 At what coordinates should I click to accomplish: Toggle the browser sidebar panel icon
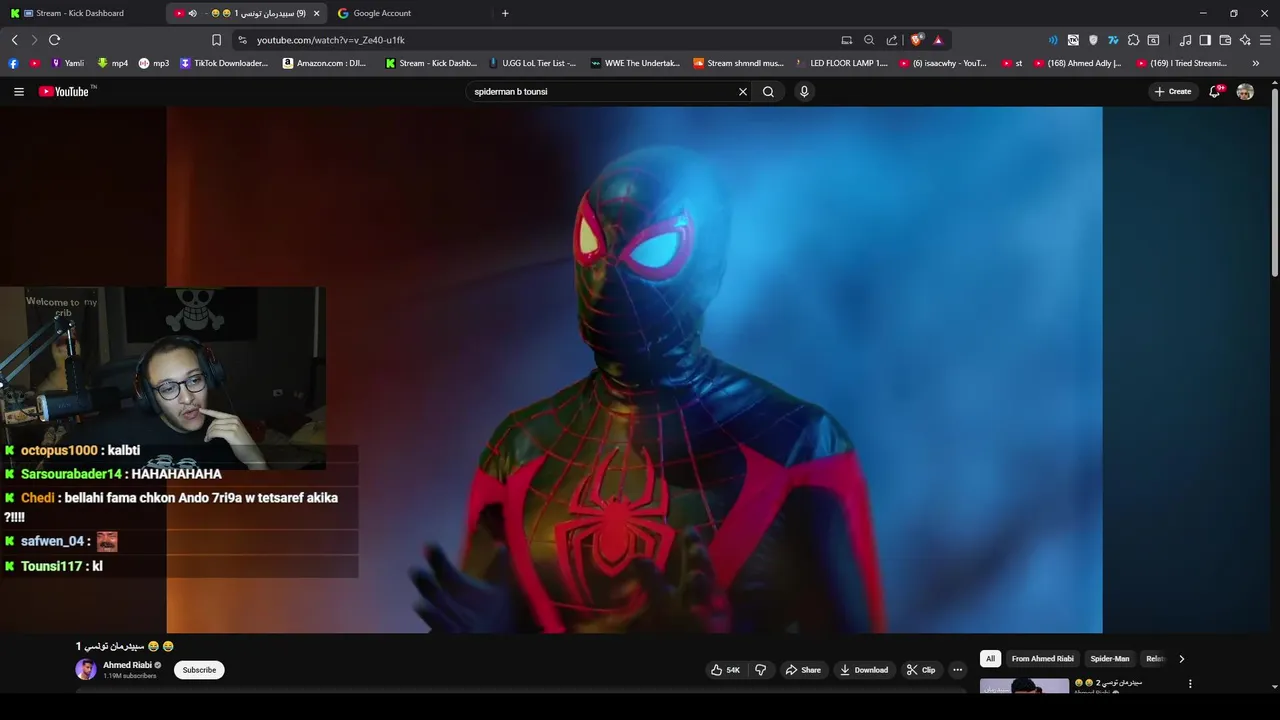1205,40
